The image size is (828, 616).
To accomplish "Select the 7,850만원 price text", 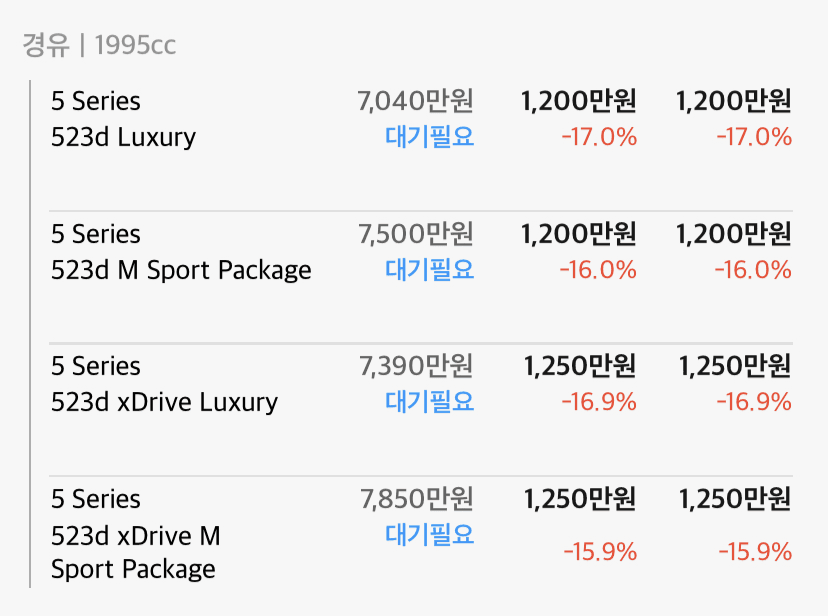I will click(x=415, y=499).
